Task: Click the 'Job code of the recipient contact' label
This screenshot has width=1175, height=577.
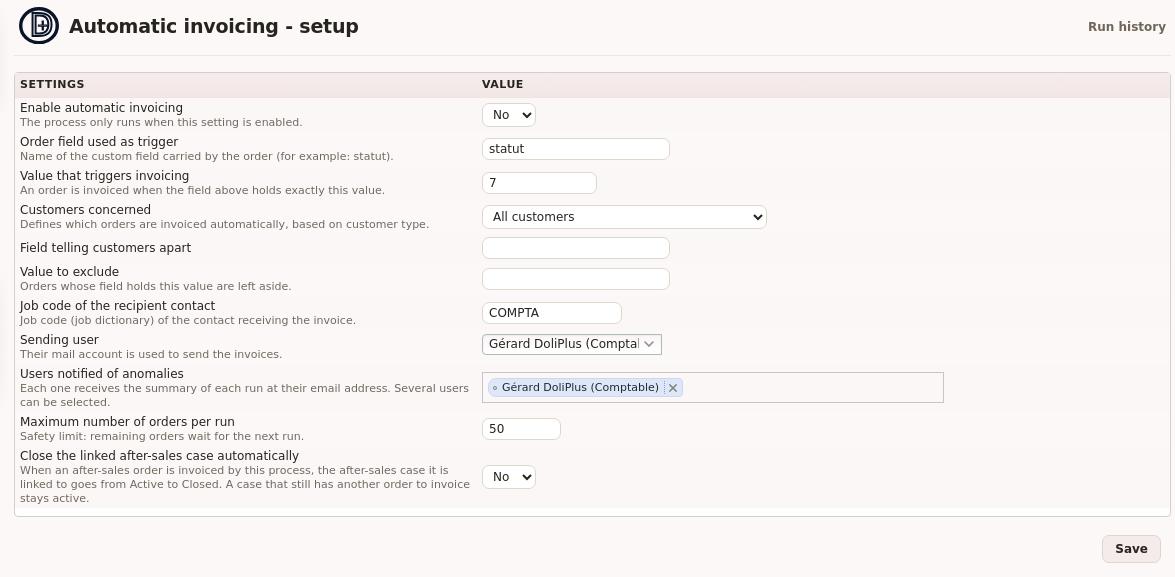Action: 118,306
